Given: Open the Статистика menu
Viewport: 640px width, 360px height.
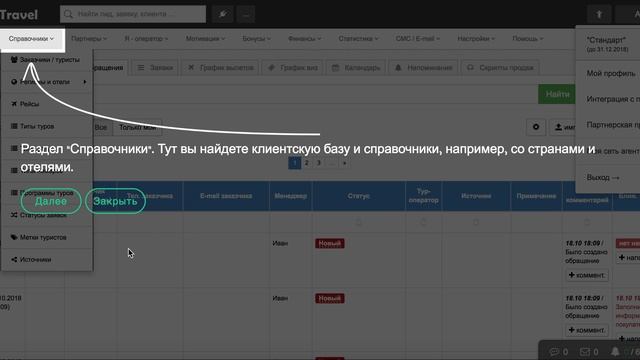Looking at the screenshot, I should pos(358,39).
